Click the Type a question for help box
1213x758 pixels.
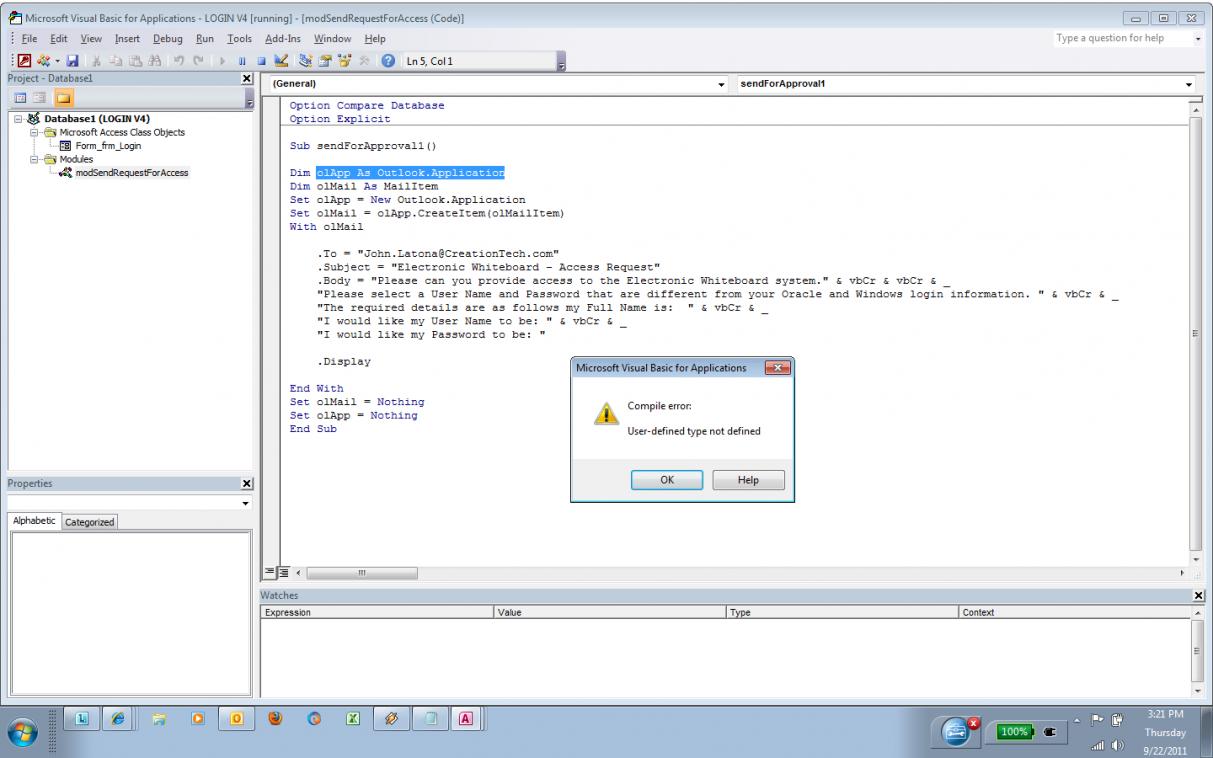[1121, 38]
